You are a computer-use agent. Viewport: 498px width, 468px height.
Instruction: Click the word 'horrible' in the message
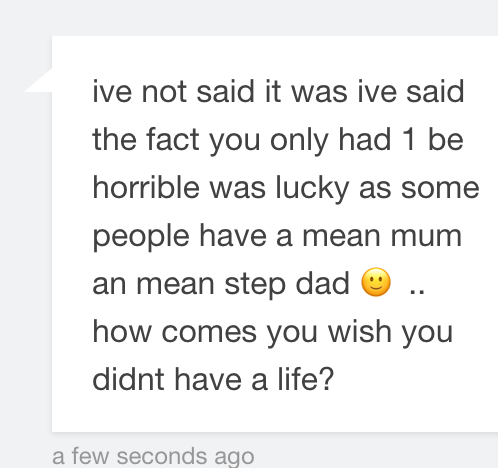[x=146, y=187]
